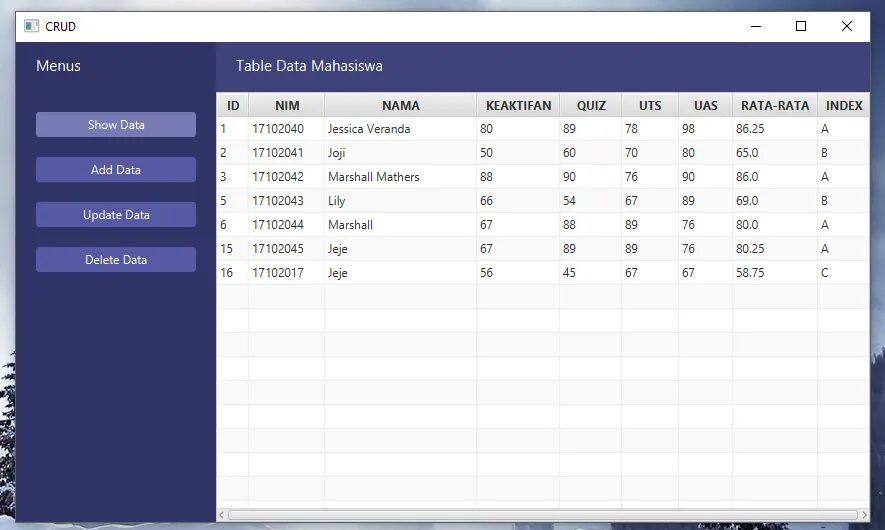The width and height of the screenshot is (885, 530).
Task: Click NIM cell 17102045
Action: 287,249
